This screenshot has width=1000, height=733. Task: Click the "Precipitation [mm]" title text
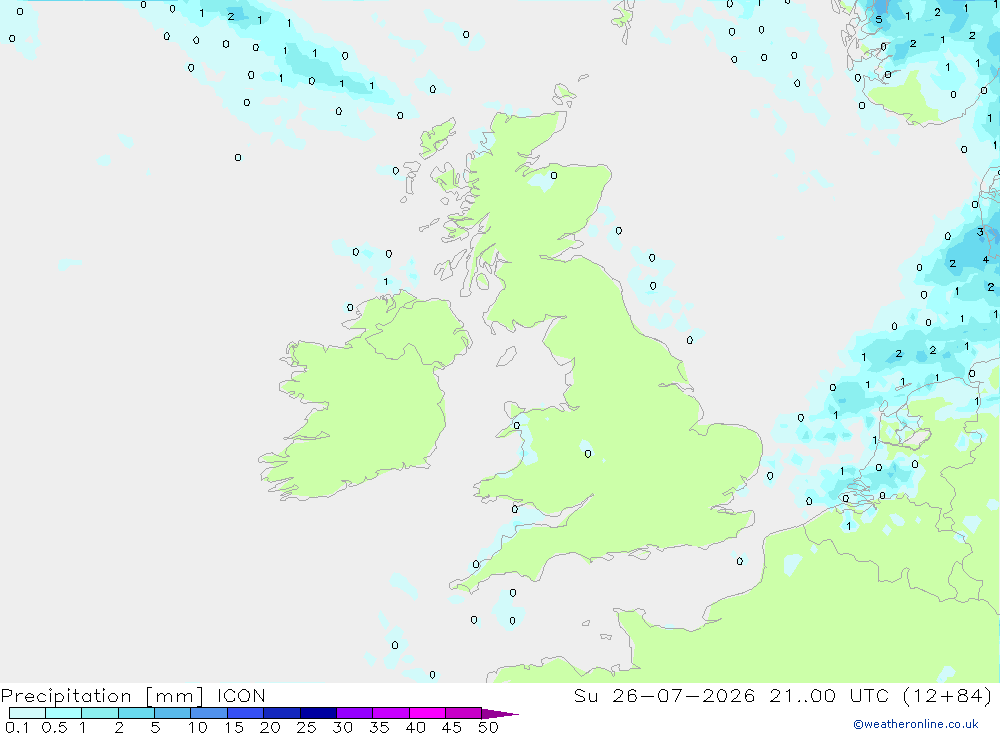pos(102,696)
